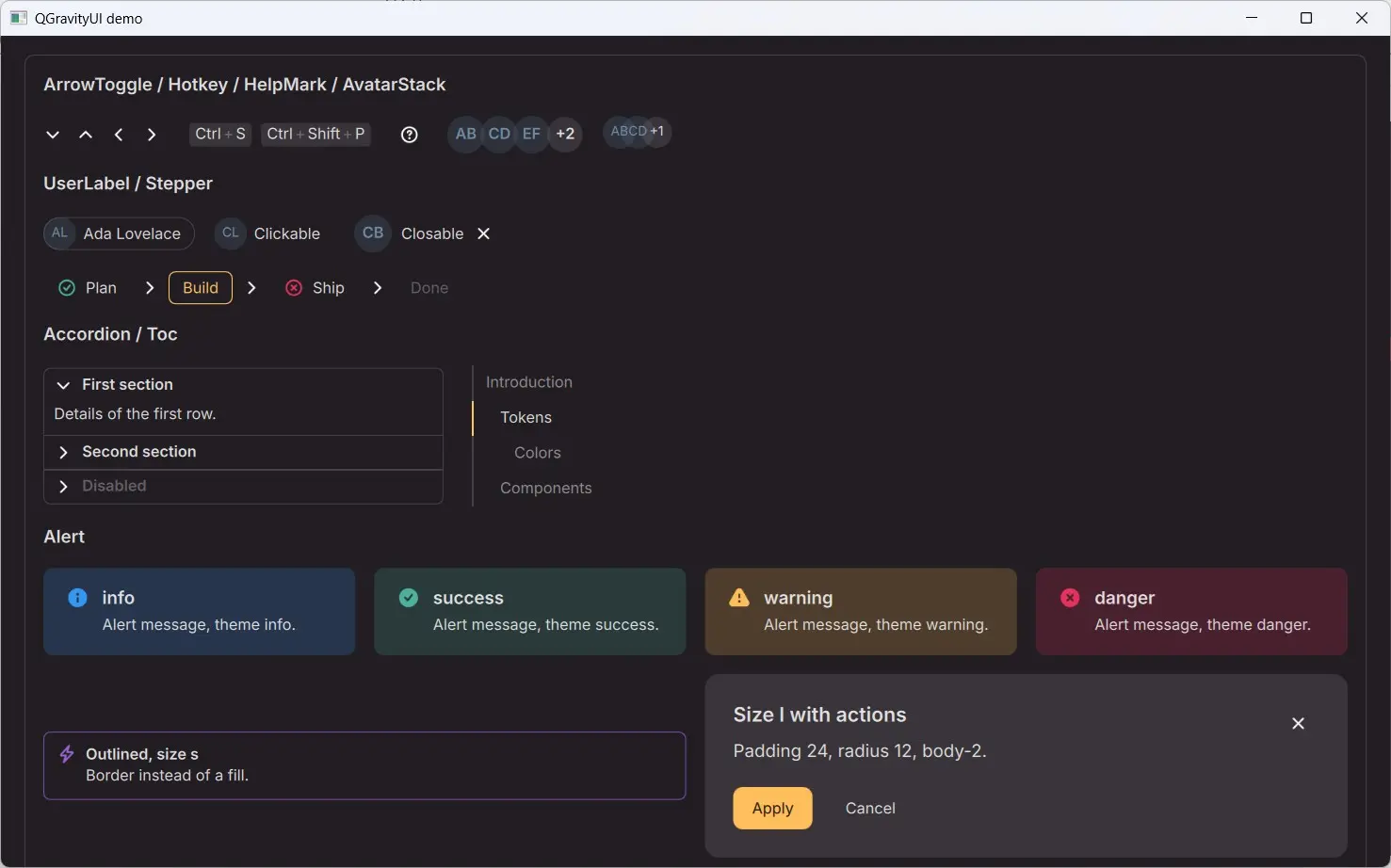The width and height of the screenshot is (1391, 868).
Task: Select Colors in the table of contents
Action: coord(538,453)
